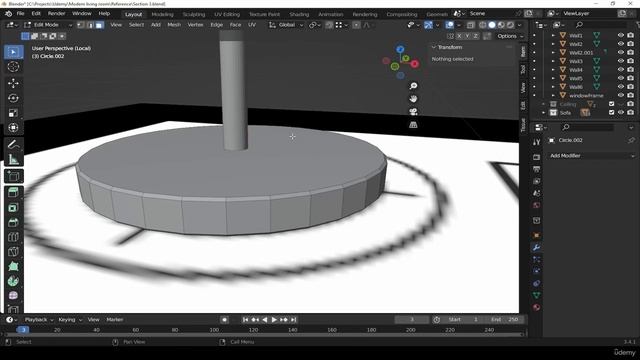
Task: Toggle X-ray view
Action: tap(470, 25)
